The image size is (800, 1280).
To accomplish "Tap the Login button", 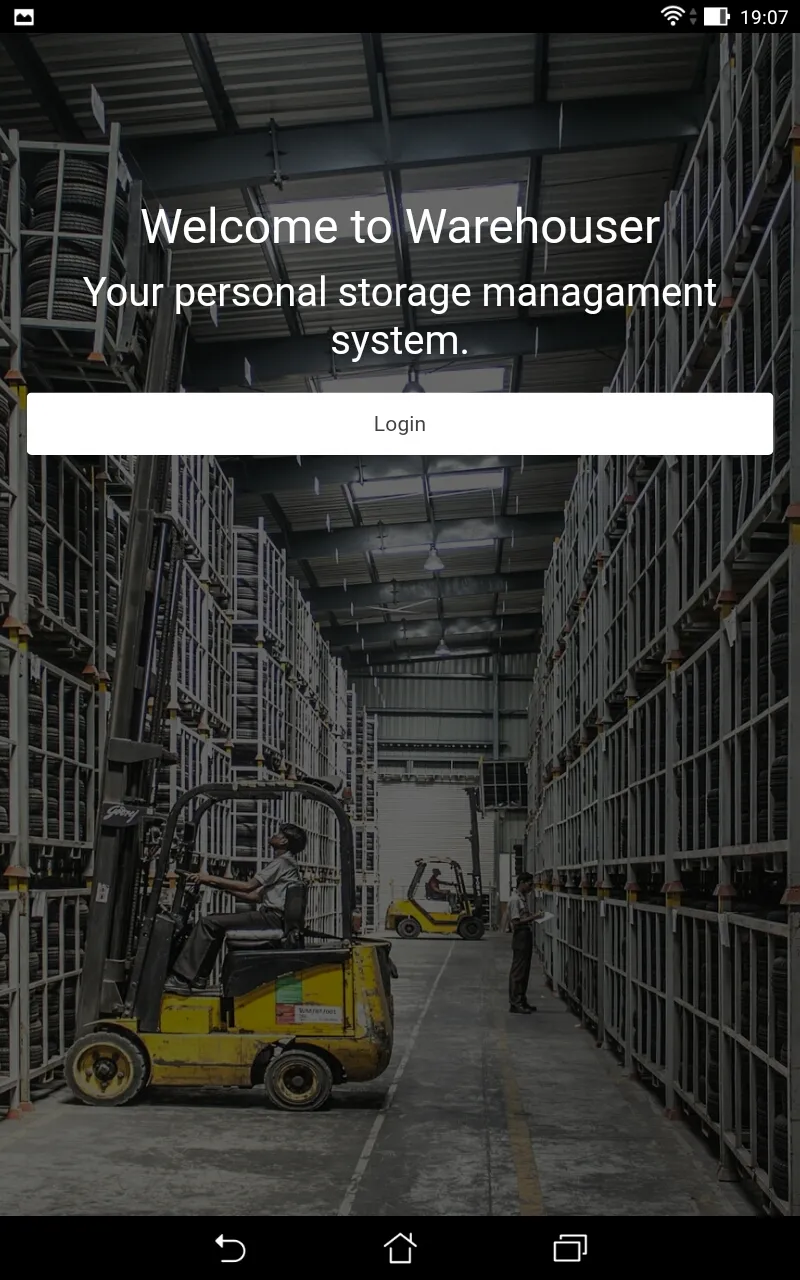I will [400, 424].
